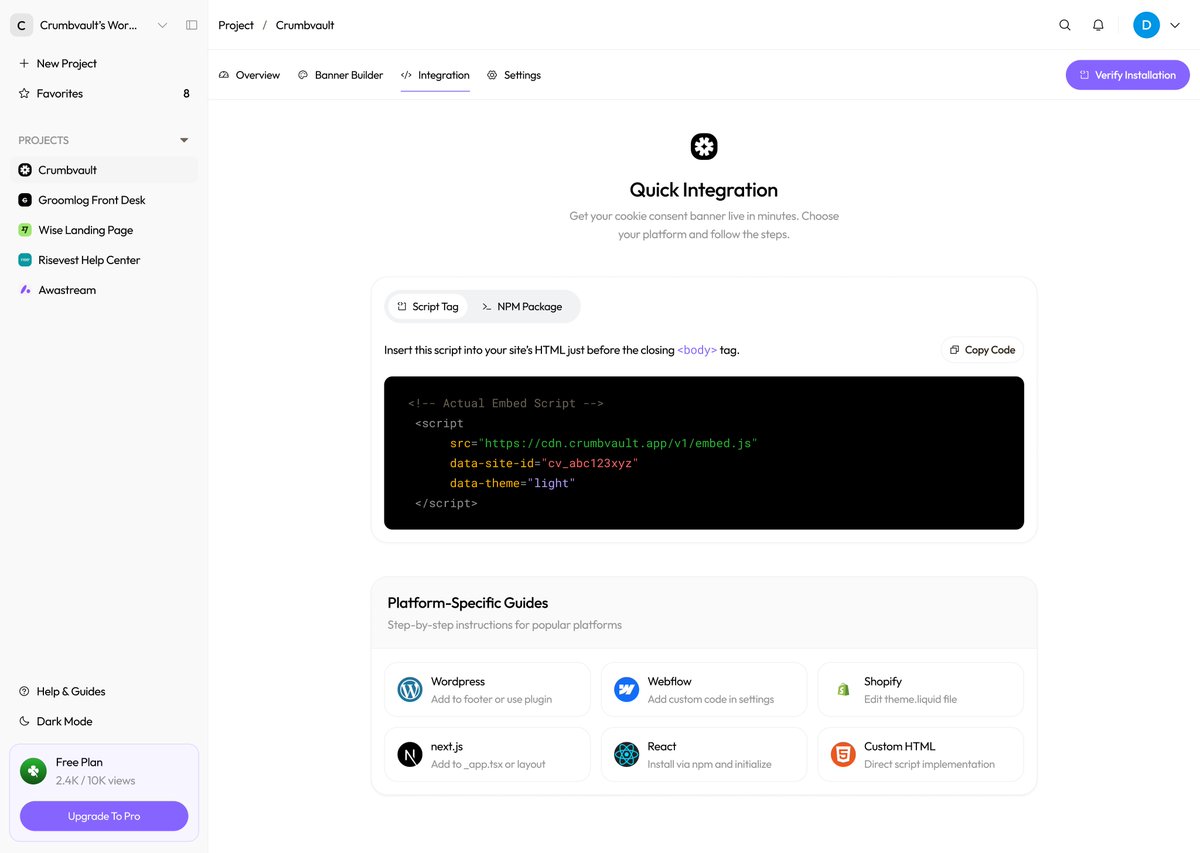Click the Webflow logo icon
This screenshot has height=853, width=1200.
coord(627,690)
